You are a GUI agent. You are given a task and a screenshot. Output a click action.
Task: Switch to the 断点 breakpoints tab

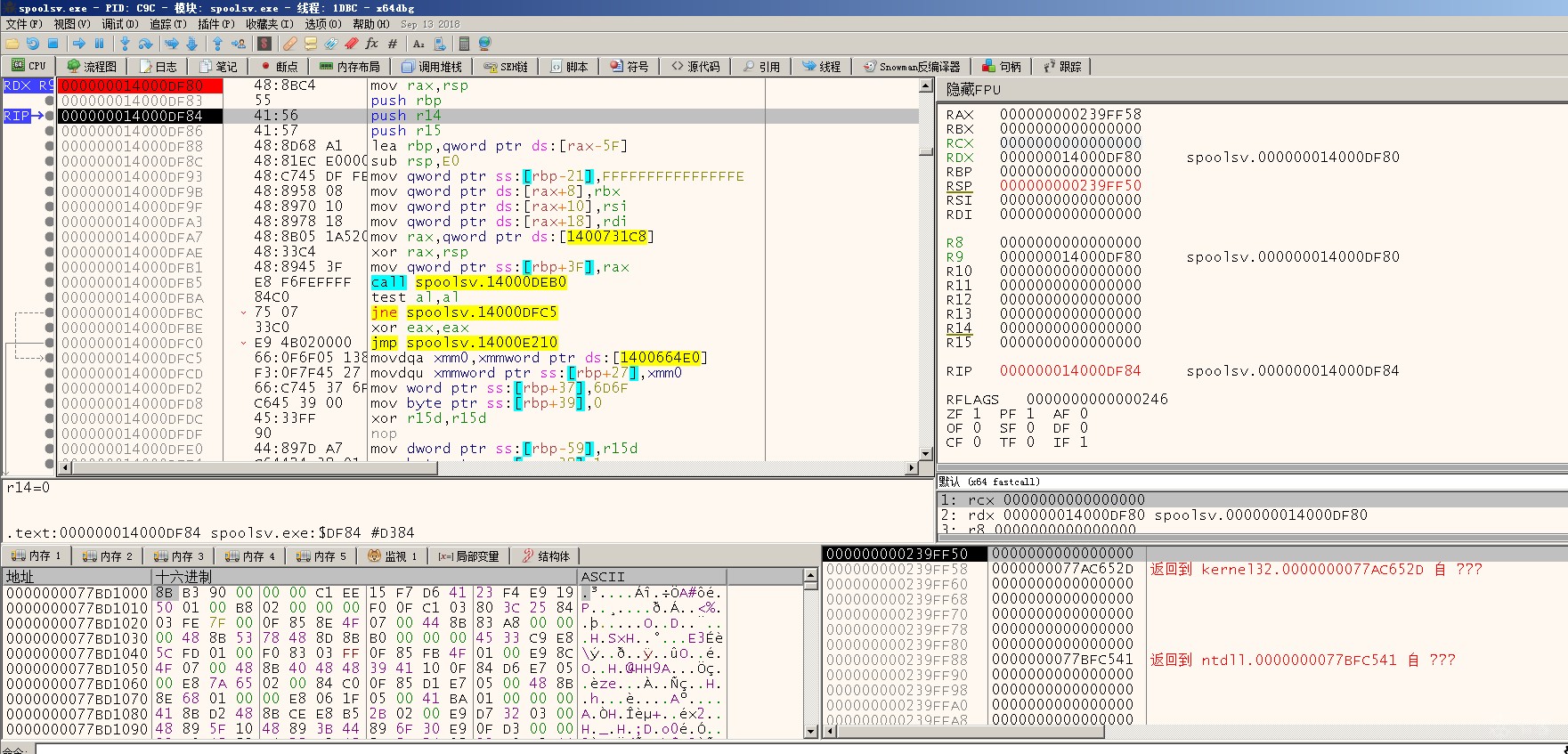(x=279, y=67)
